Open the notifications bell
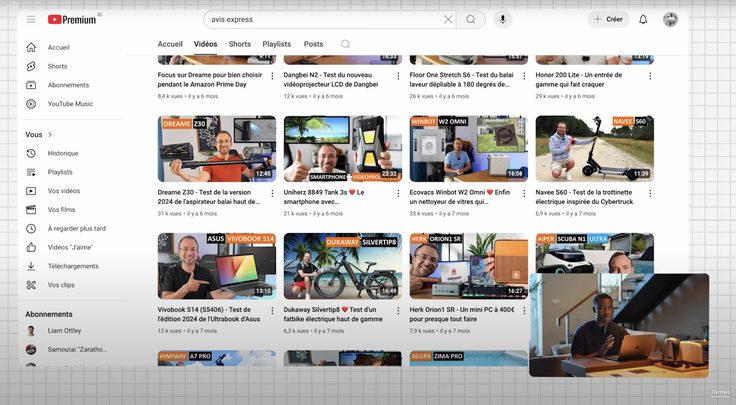 tap(643, 19)
